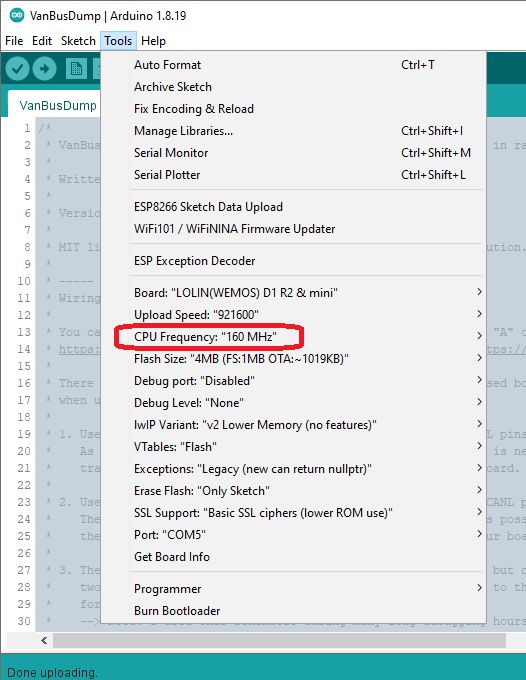Expand the Debug Level submenu
Image resolution: width=526 pixels, height=680 pixels.
coord(293,403)
